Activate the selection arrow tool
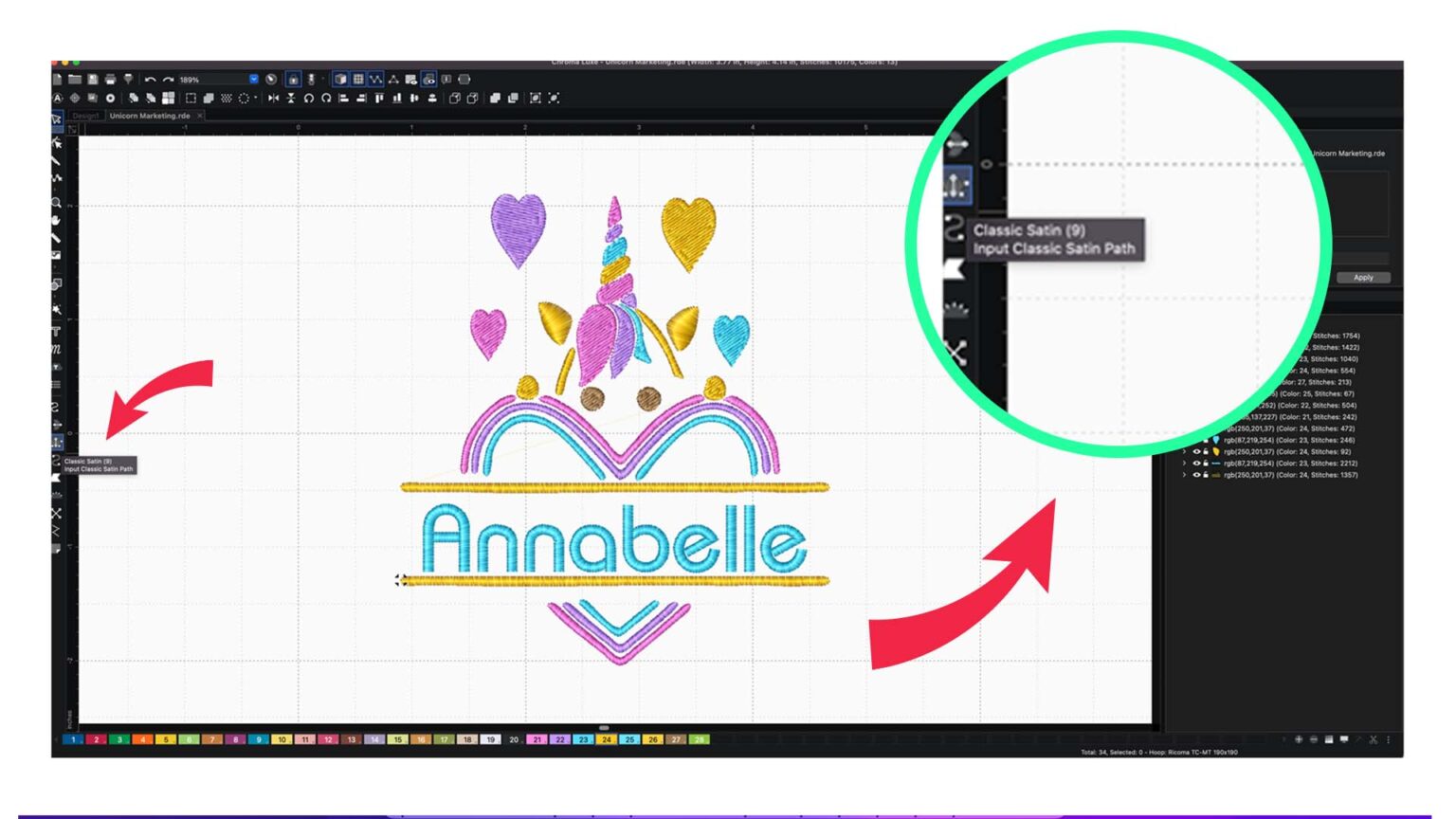Image resolution: width=1456 pixels, height=819 pixels. pos(57,143)
